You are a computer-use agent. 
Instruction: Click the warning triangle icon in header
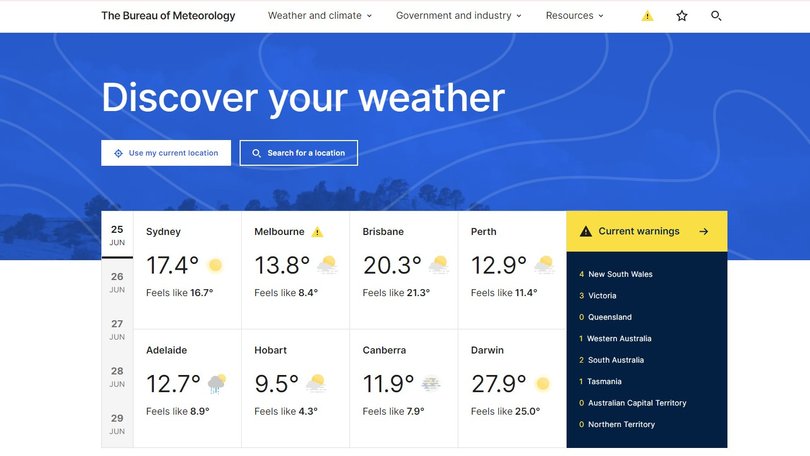(647, 16)
